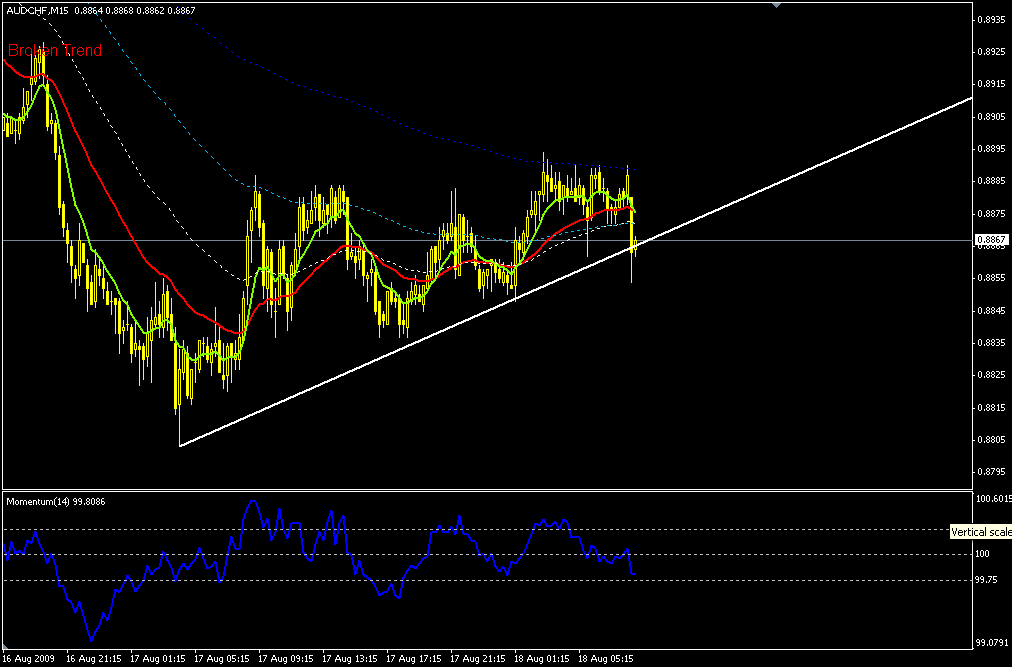Click the 100.6015 value on Momentum scale
1012x667 pixels.
coord(992,498)
